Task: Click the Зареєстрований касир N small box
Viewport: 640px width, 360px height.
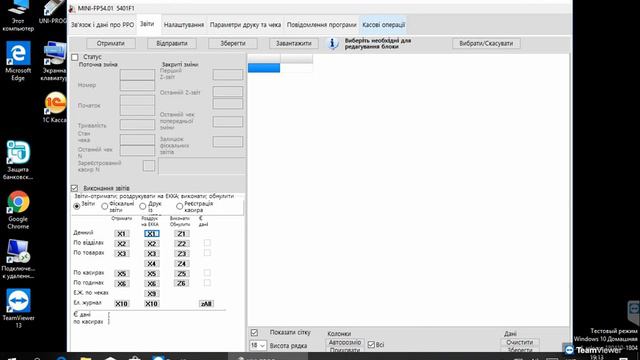Action: [x=149, y=166]
